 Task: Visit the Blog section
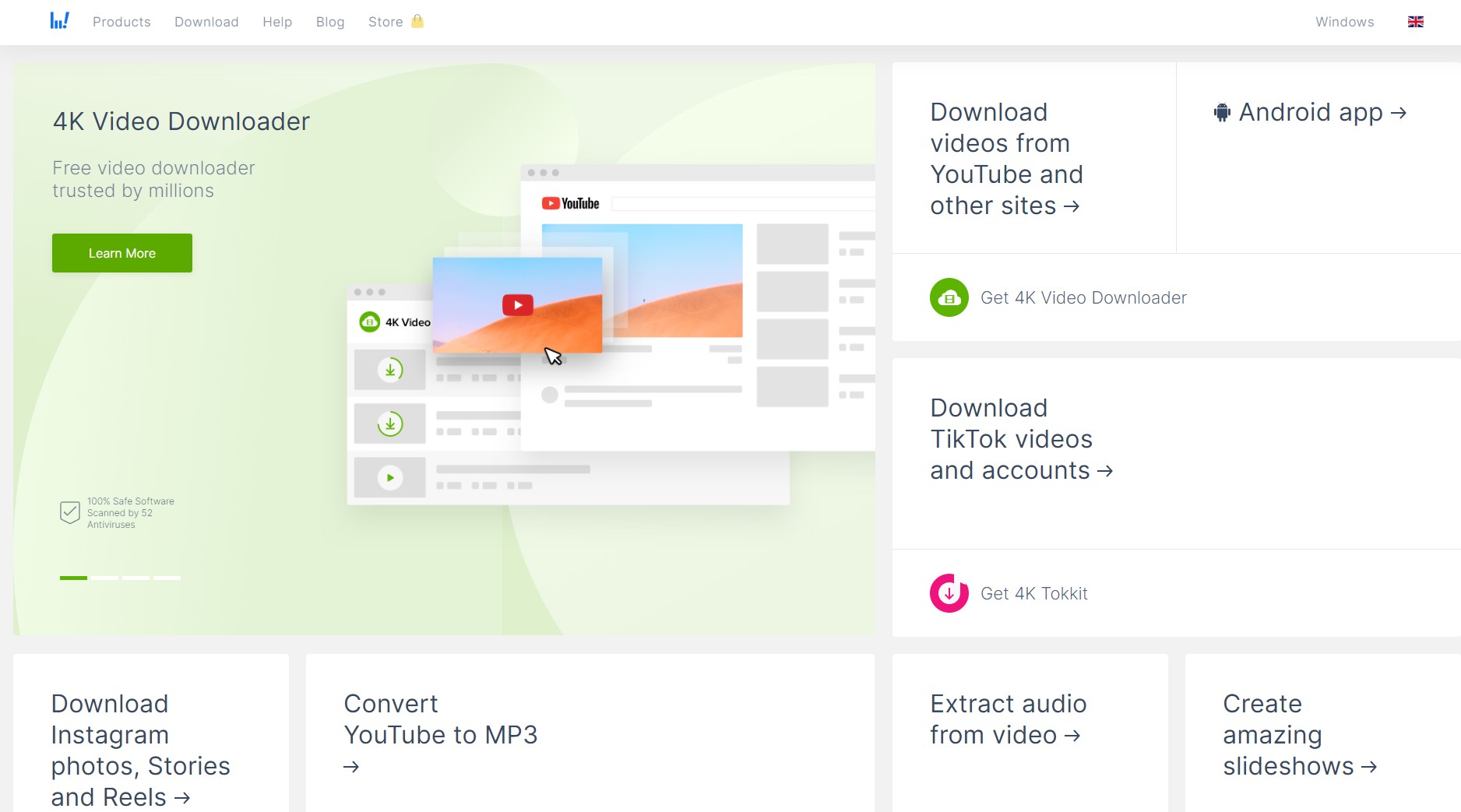pos(330,22)
